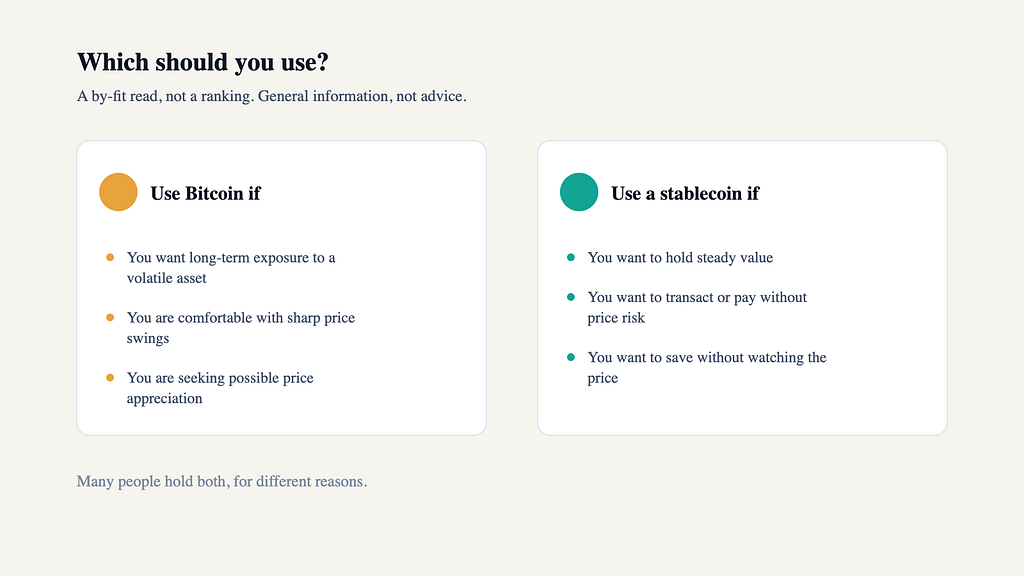Select the 'Use a stablecoin if' card heading

685,193
